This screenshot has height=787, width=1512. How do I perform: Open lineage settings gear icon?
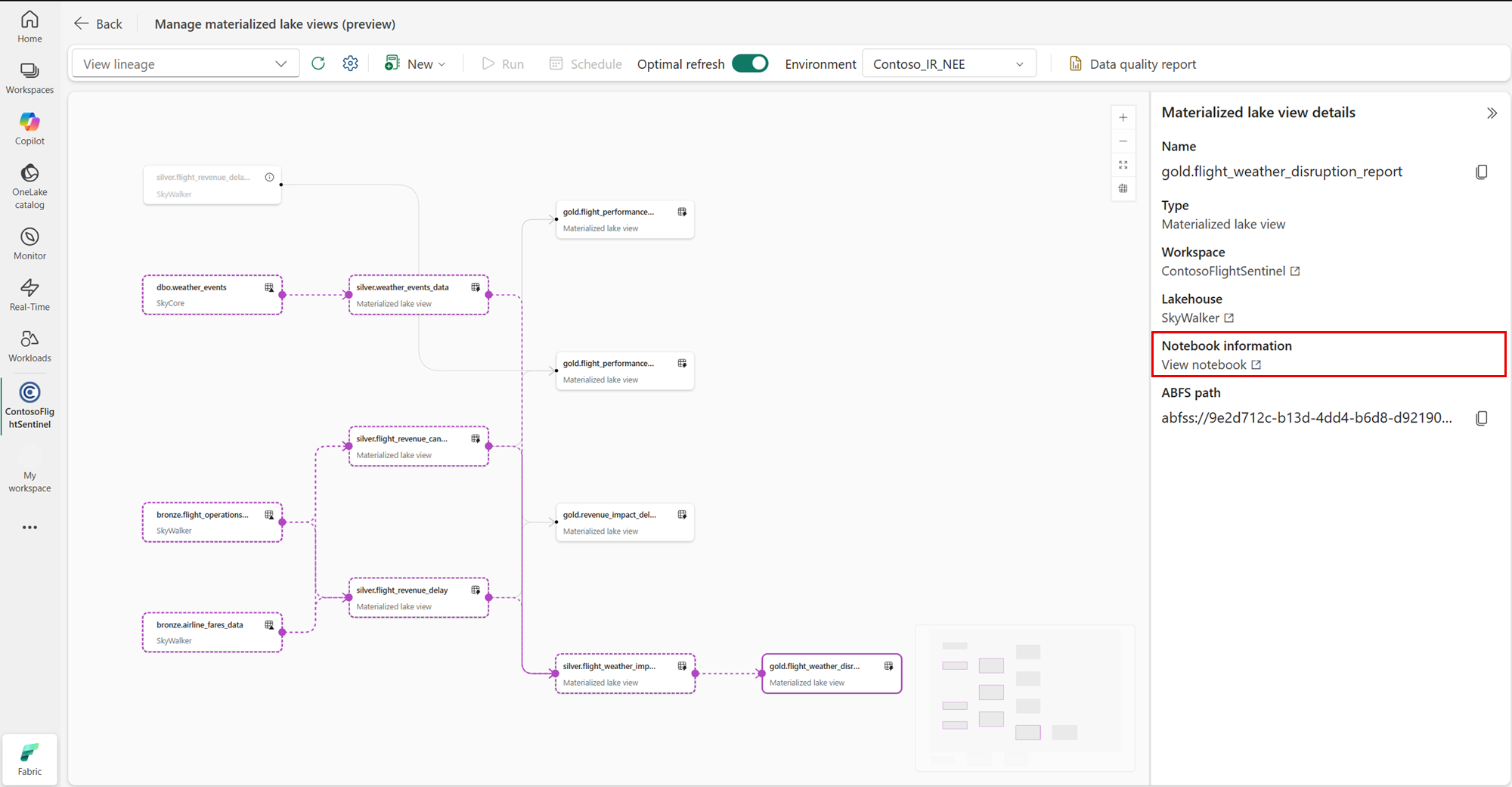pyautogui.click(x=350, y=64)
